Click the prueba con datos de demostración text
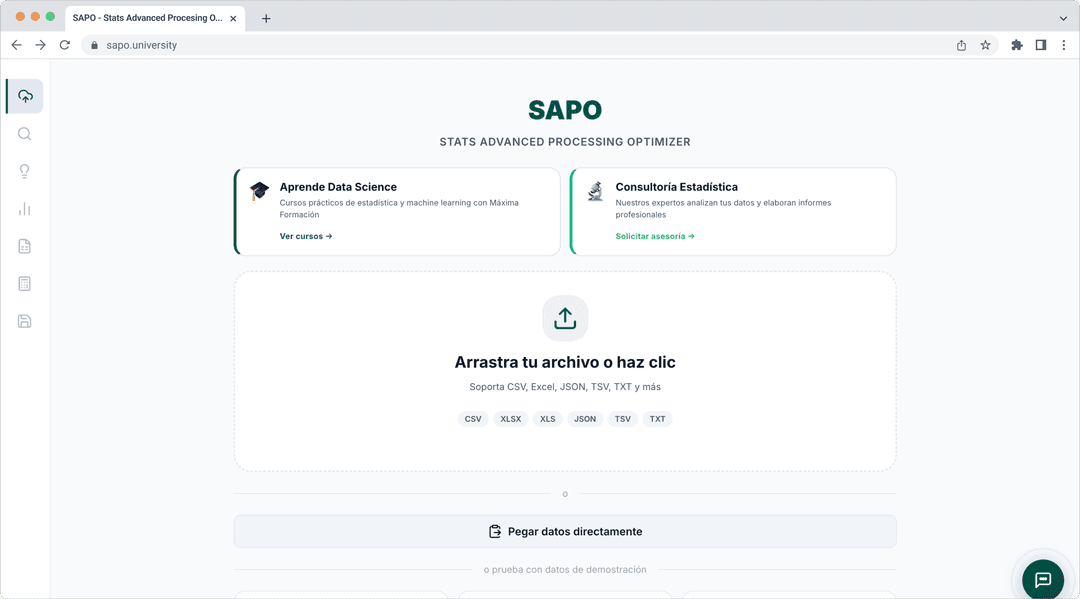This screenshot has height=599, width=1080. (565, 569)
